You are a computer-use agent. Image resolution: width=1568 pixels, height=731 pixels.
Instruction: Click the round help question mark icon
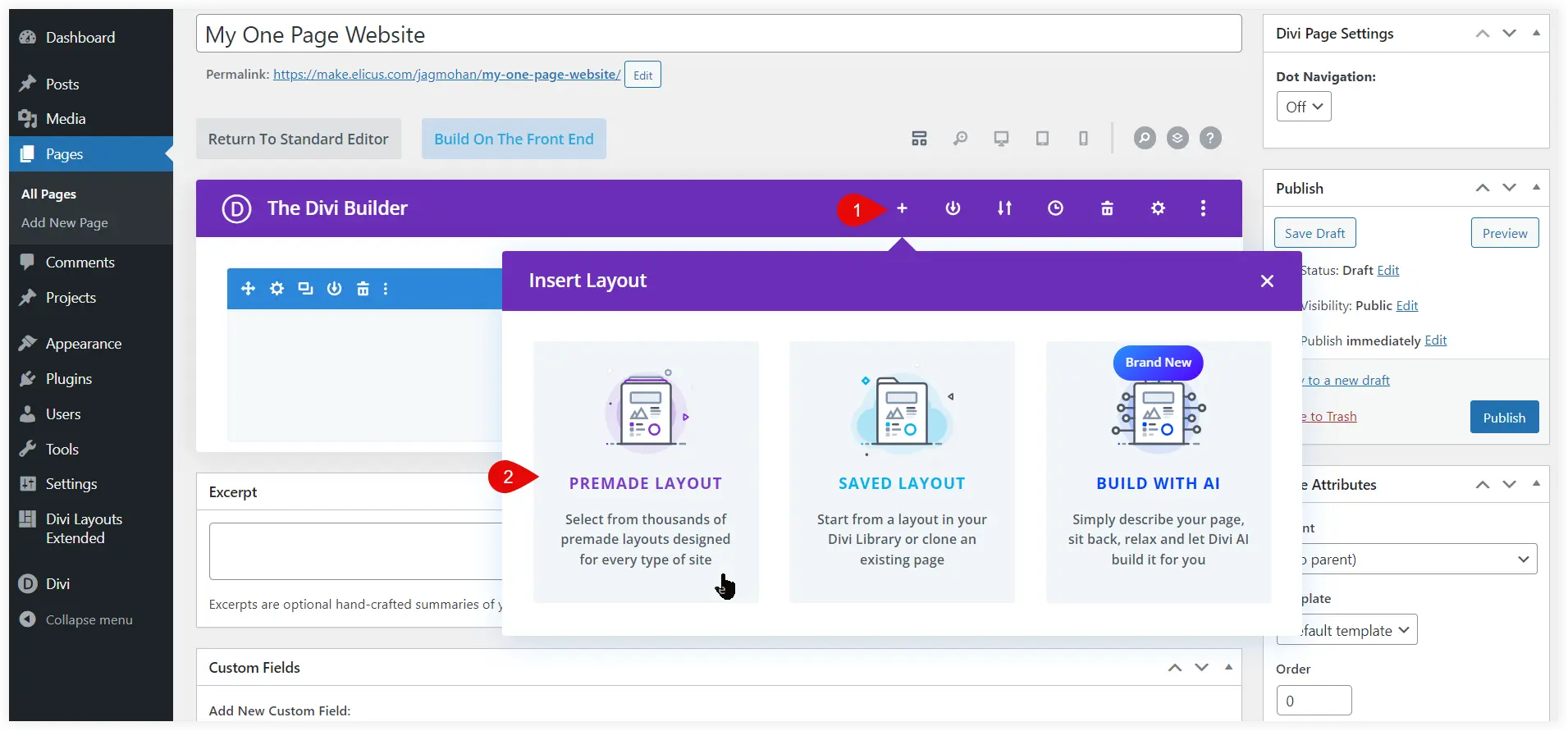[1210, 138]
